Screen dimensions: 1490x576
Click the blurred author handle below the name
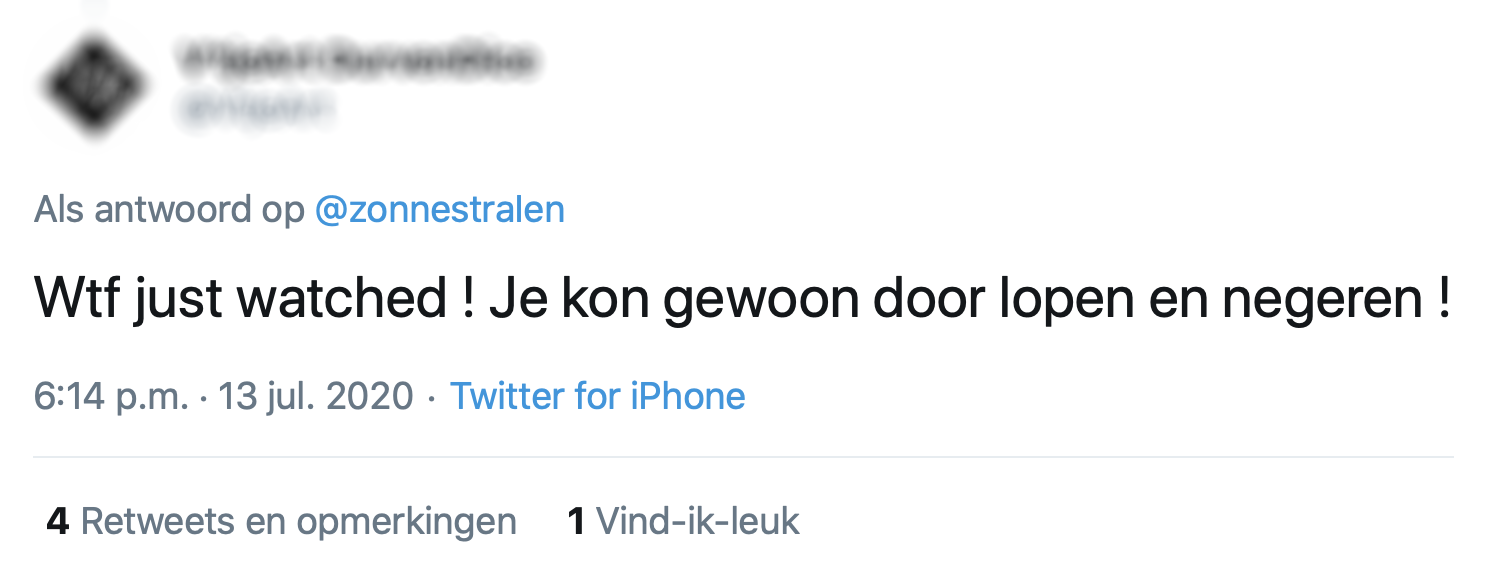[254, 110]
